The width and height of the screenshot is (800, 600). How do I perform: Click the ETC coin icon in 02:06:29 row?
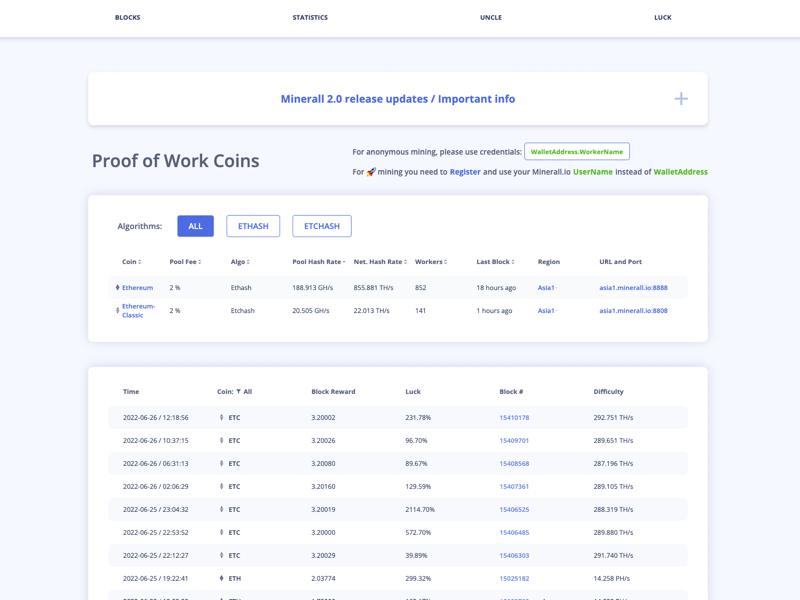pyautogui.click(x=221, y=486)
